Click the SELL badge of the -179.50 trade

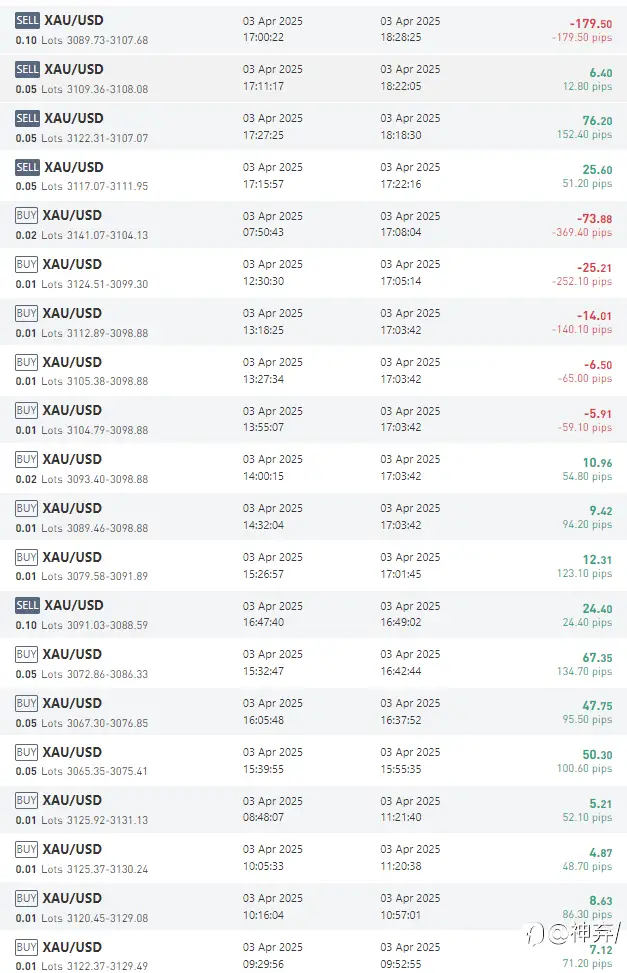click(x=27, y=20)
